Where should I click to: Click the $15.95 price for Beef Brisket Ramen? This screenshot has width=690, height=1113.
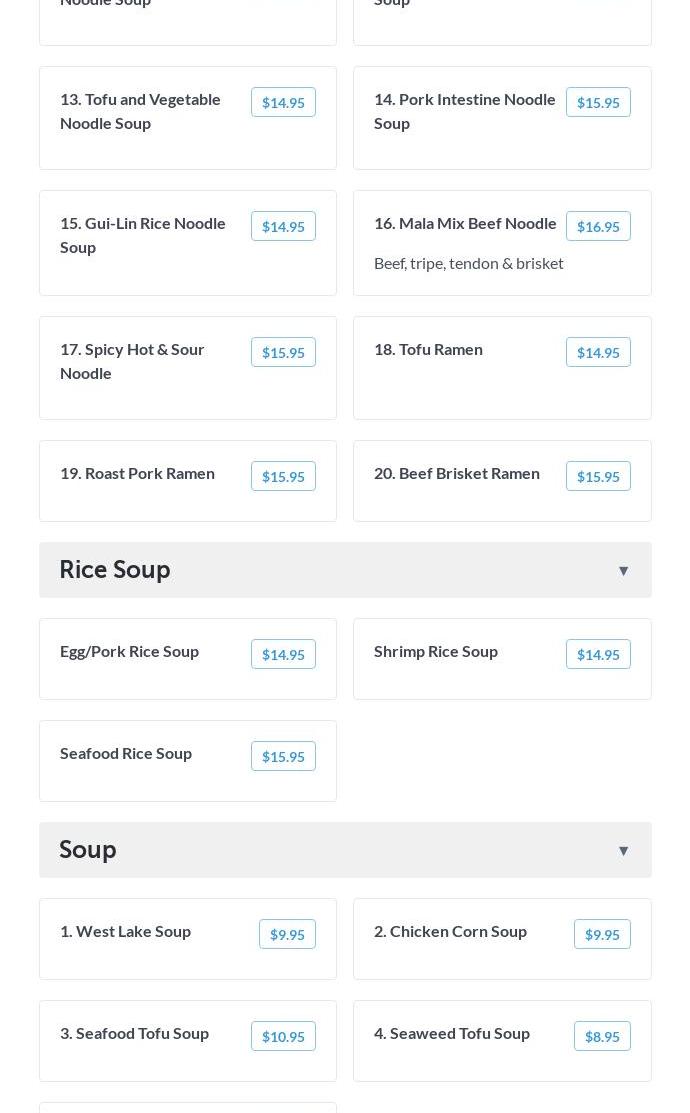click(x=598, y=476)
